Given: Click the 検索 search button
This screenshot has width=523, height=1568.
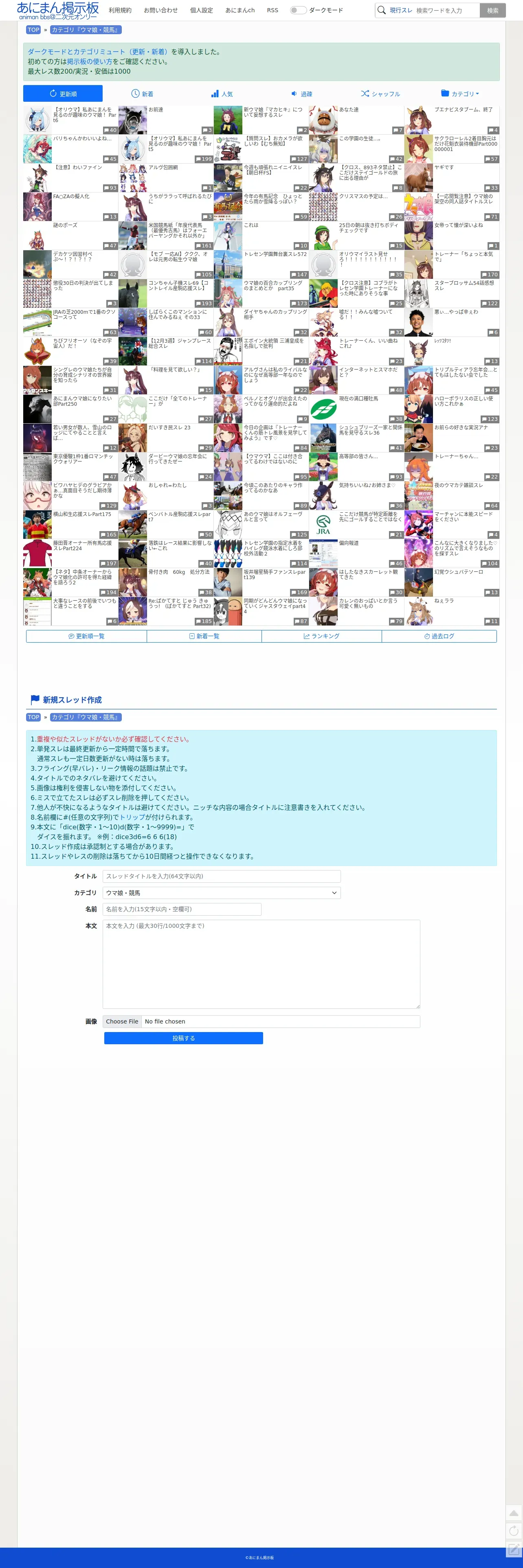Looking at the screenshot, I should pos(492,10).
